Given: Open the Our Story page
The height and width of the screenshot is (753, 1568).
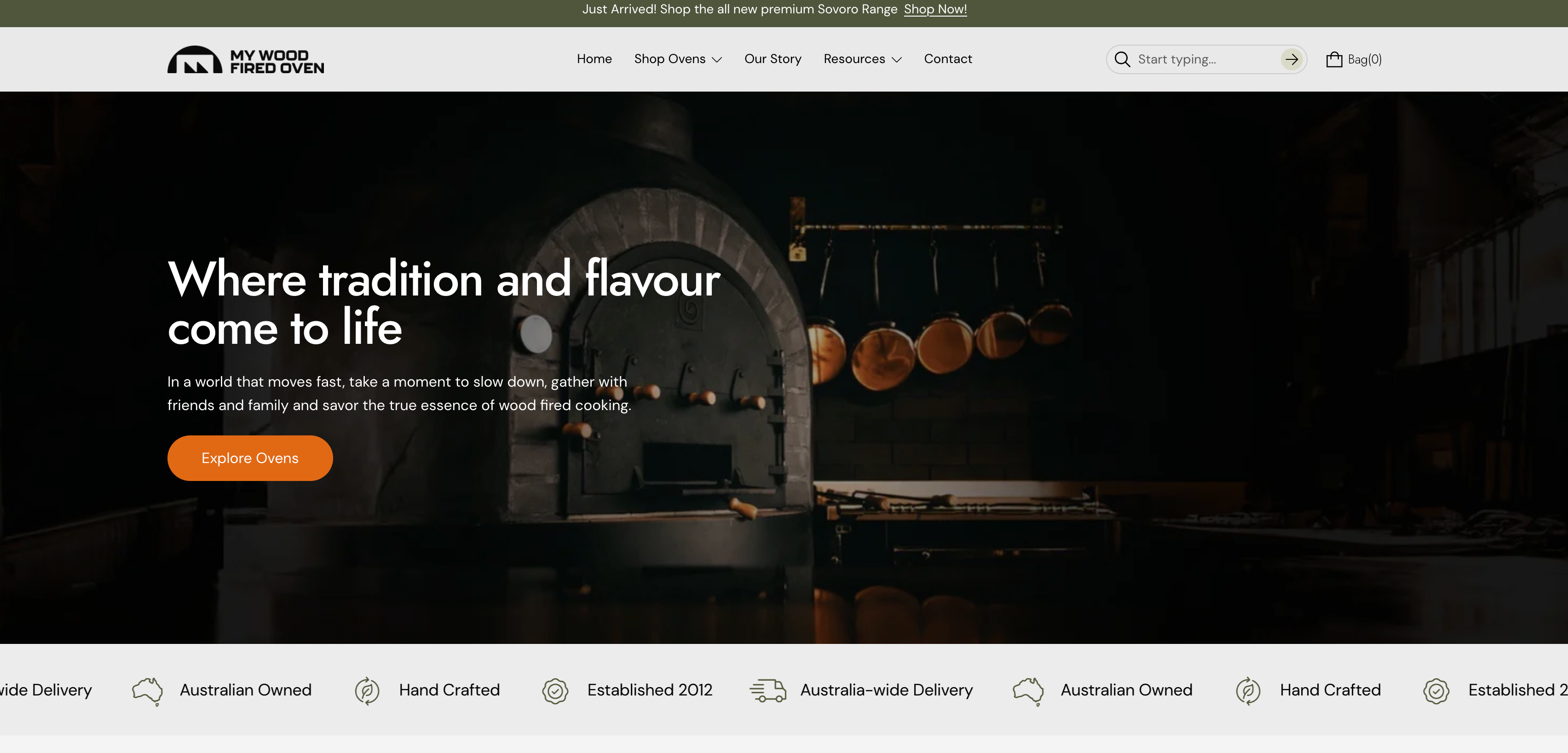Looking at the screenshot, I should click(772, 59).
